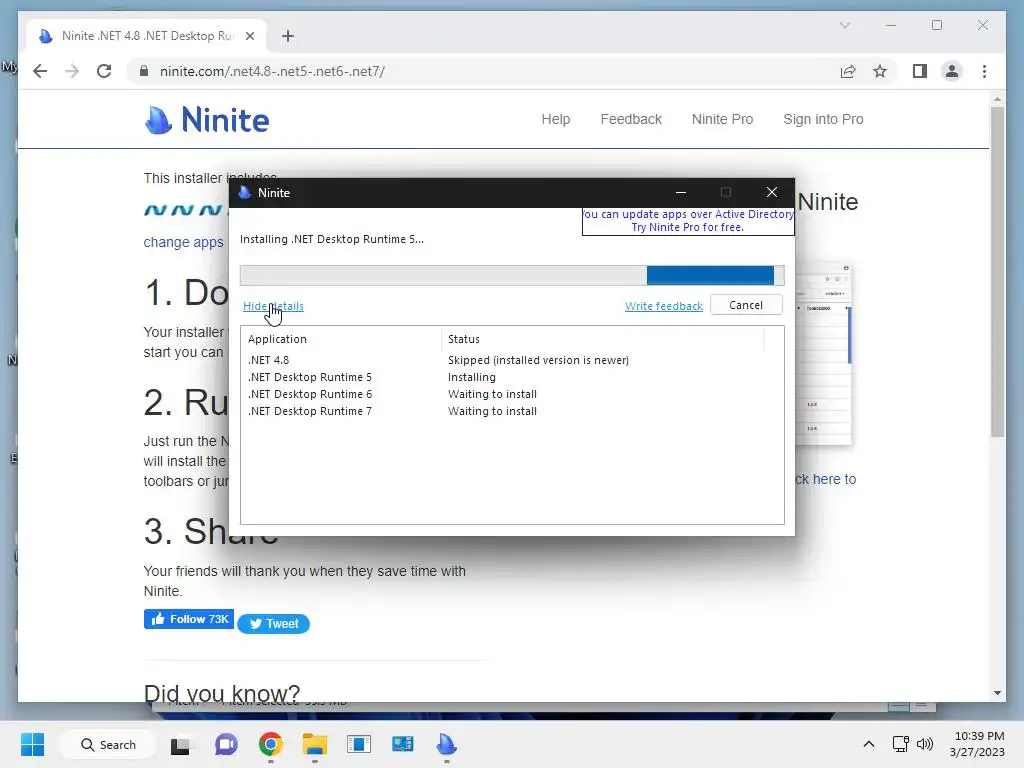
Task: Go back to the previous page in Chrome
Action: click(40, 71)
